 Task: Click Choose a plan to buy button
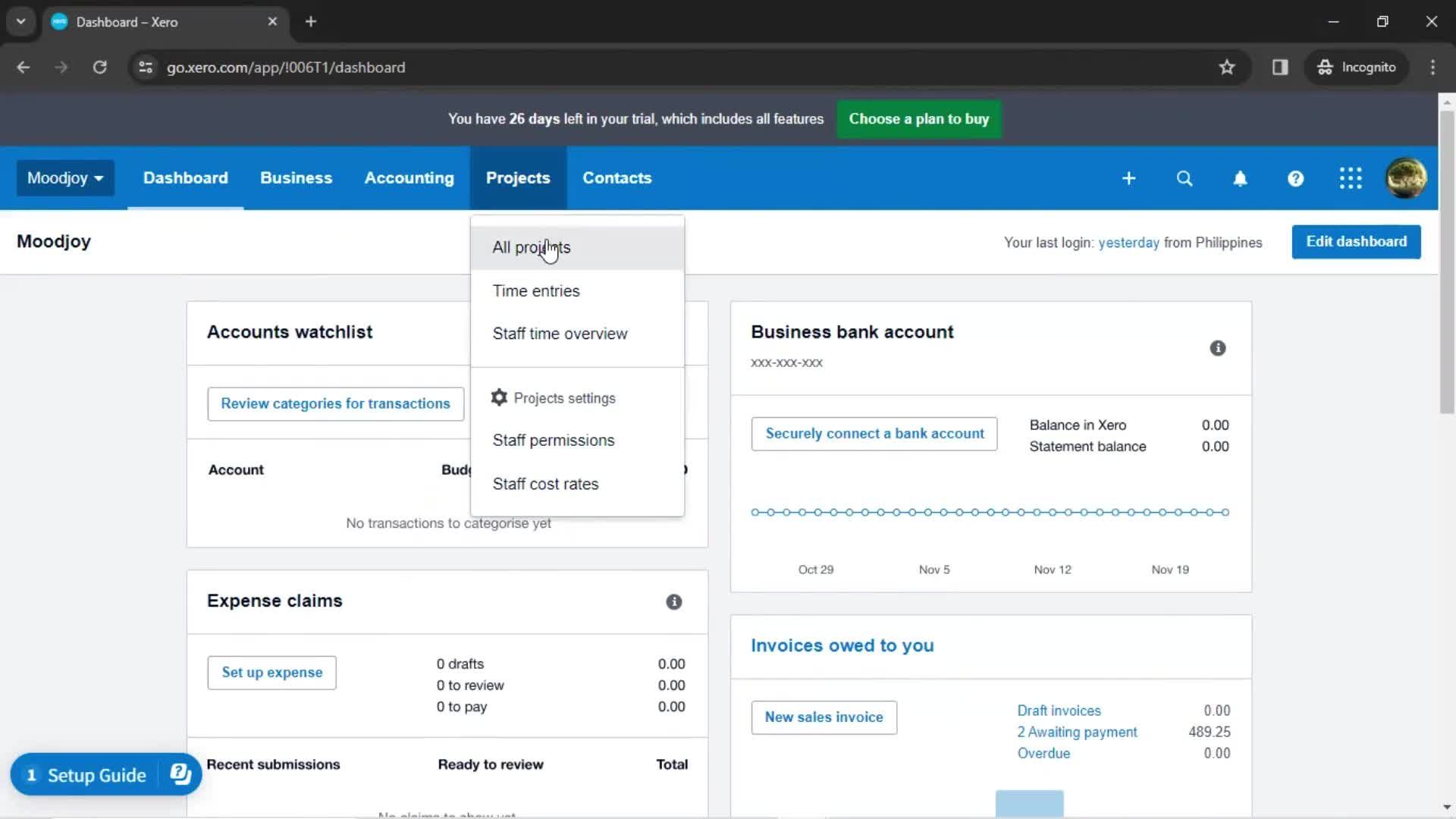(918, 119)
